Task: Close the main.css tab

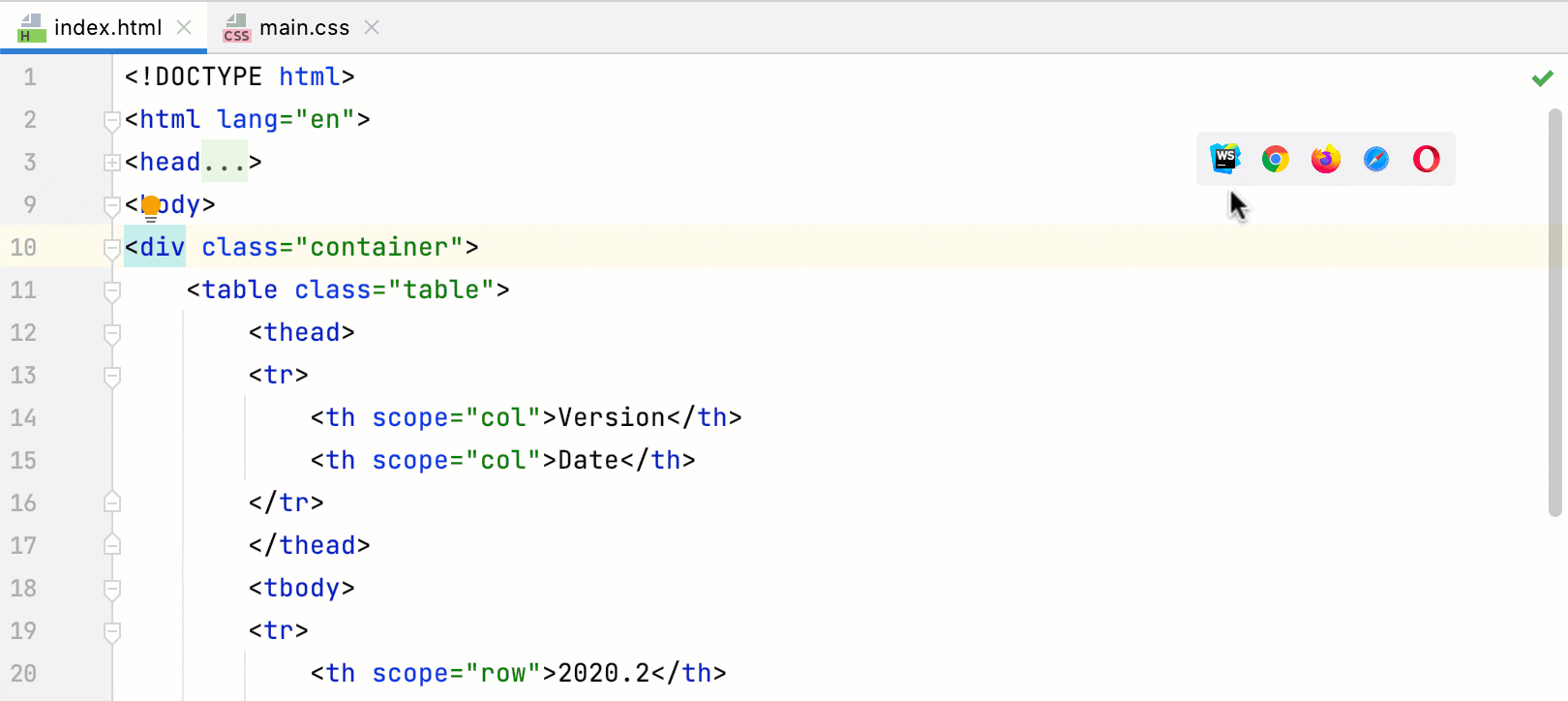Action: click(372, 28)
